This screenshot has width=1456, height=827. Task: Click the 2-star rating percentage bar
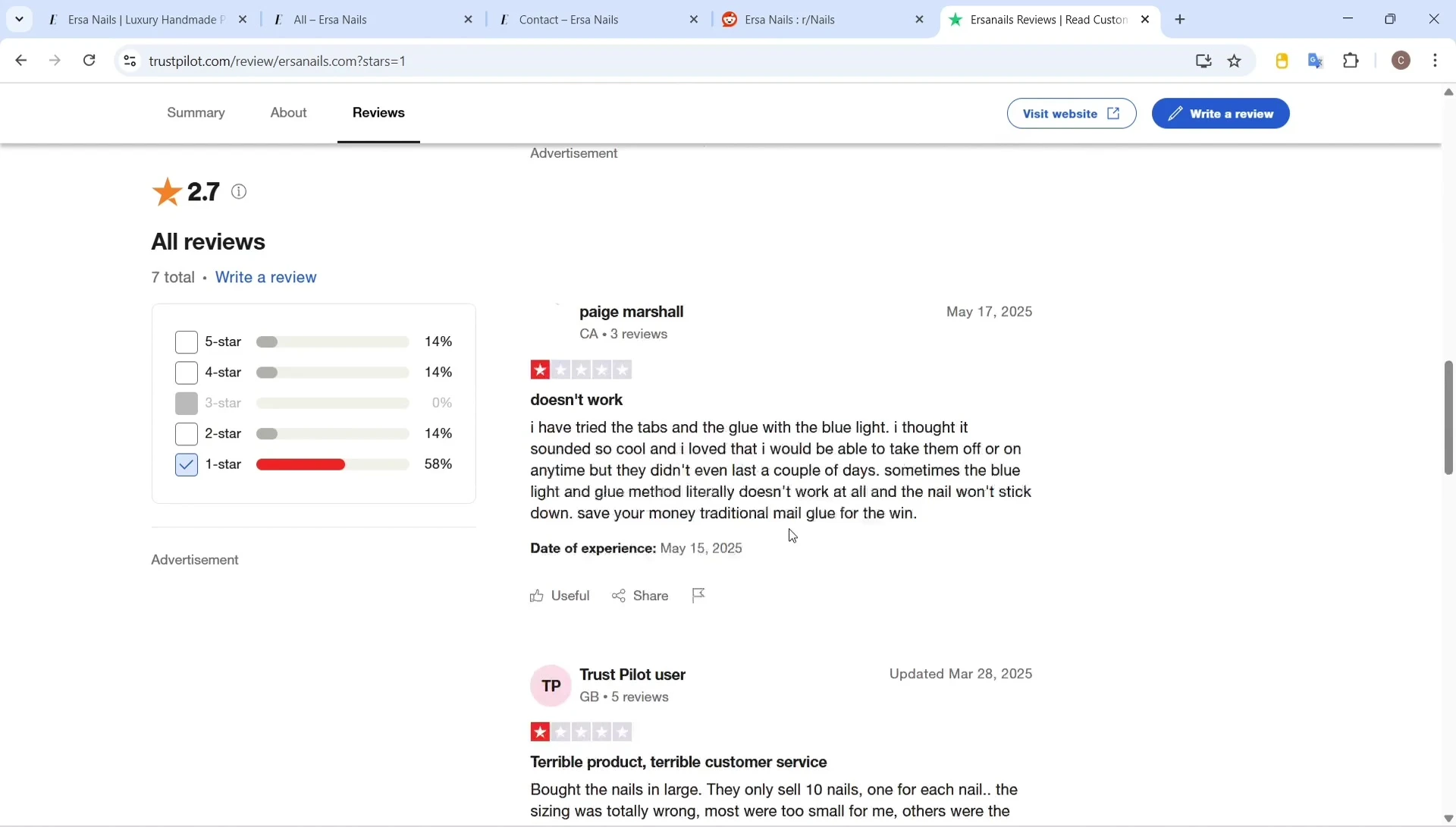point(333,435)
